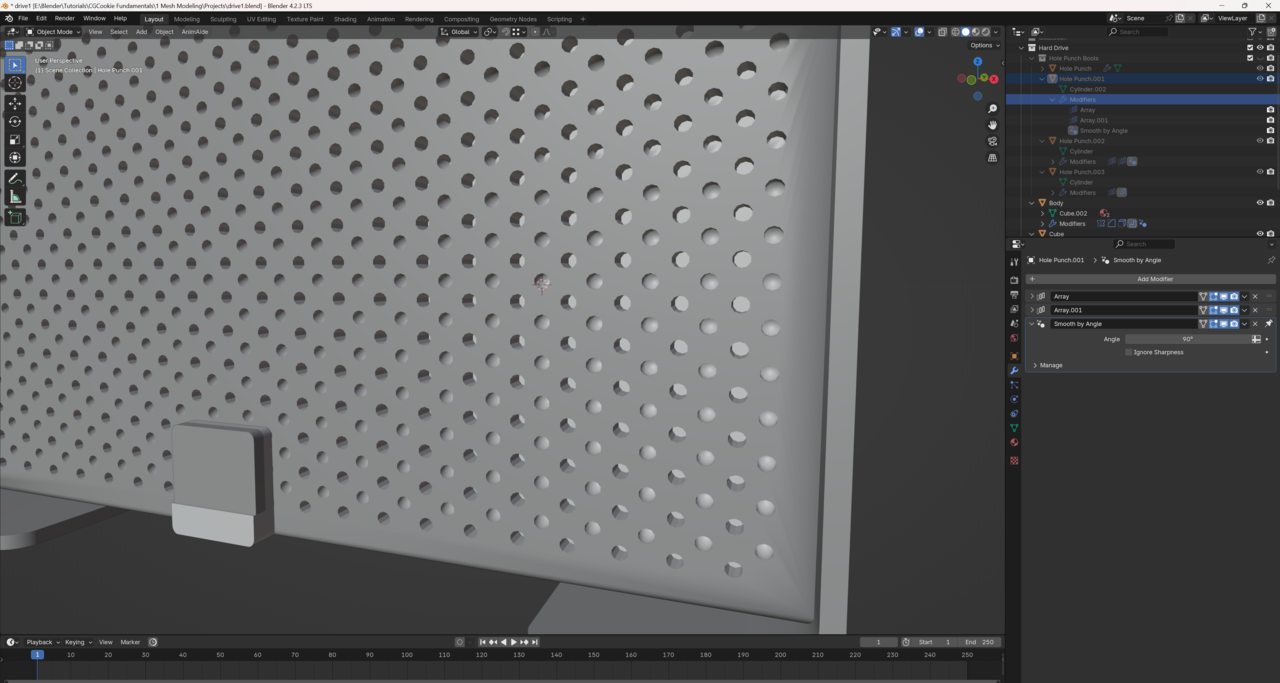The image size is (1280, 683).
Task: Click the Add Cube tool icon
Action: coord(15,217)
